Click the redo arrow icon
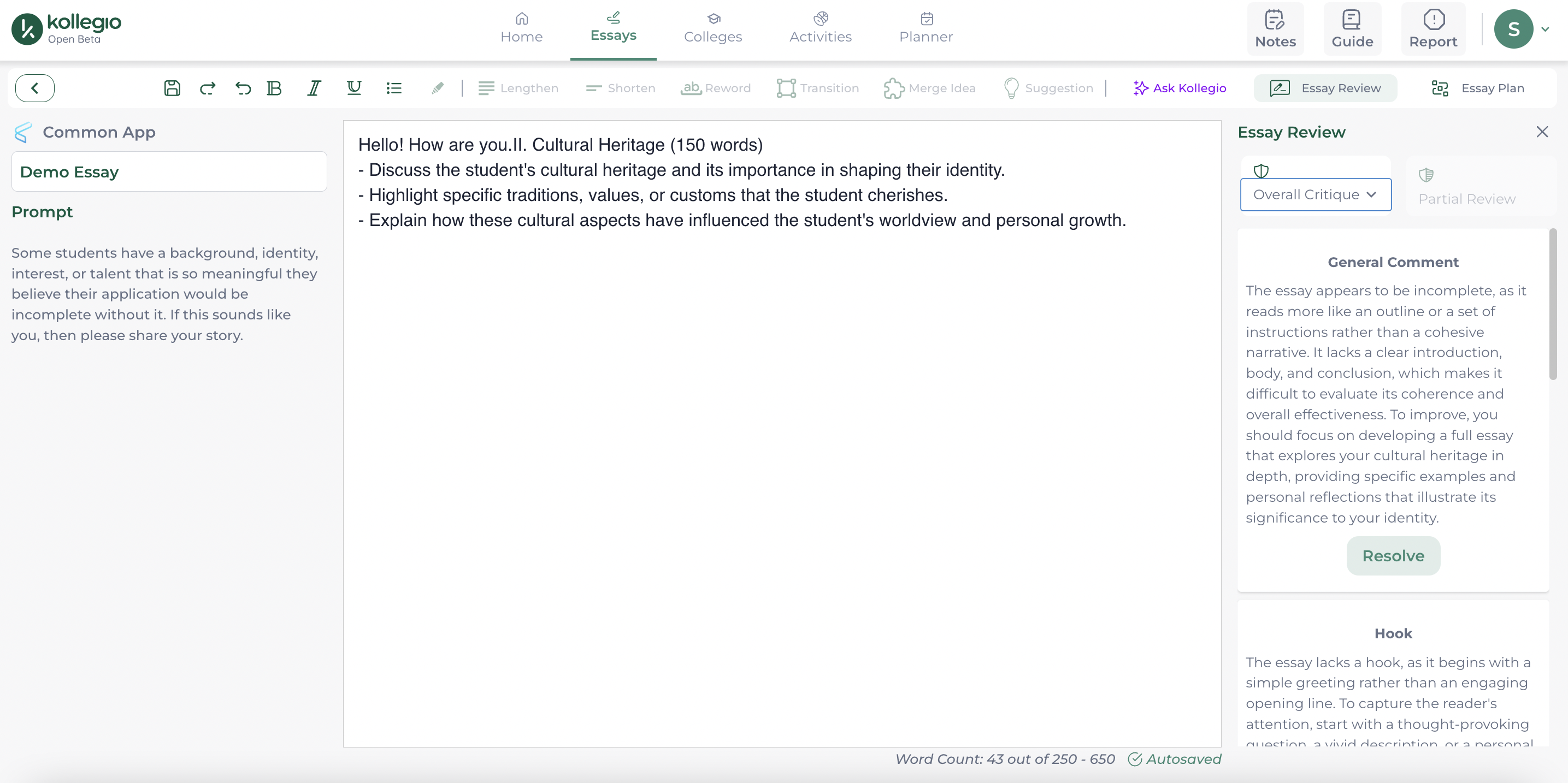This screenshot has width=1568, height=783. click(208, 88)
